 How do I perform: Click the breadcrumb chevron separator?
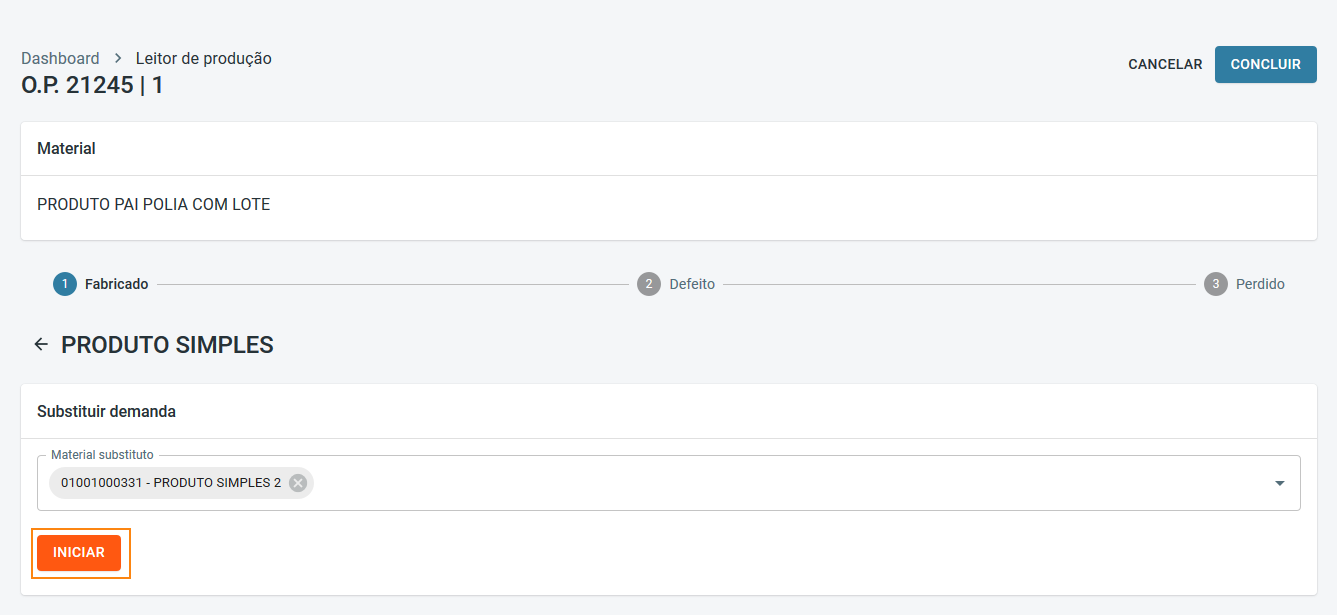(118, 59)
